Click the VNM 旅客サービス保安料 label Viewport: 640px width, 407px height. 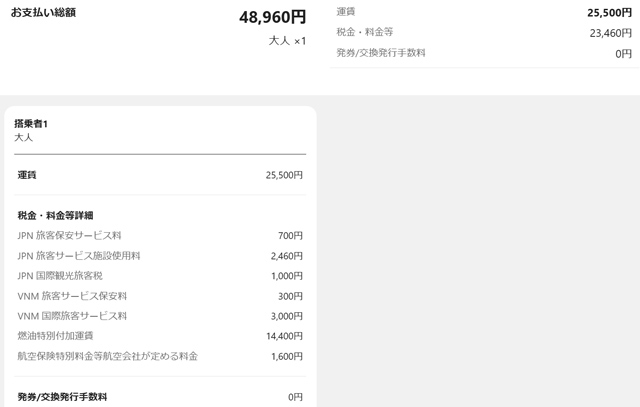(x=72, y=296)
